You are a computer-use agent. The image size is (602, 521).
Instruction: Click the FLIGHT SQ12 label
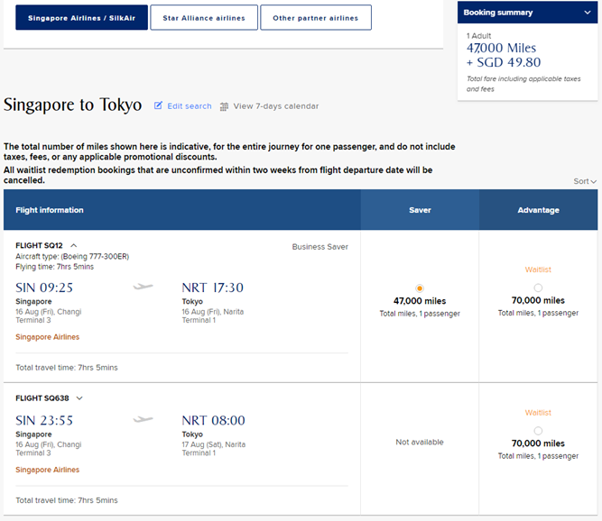pos(39,245)
